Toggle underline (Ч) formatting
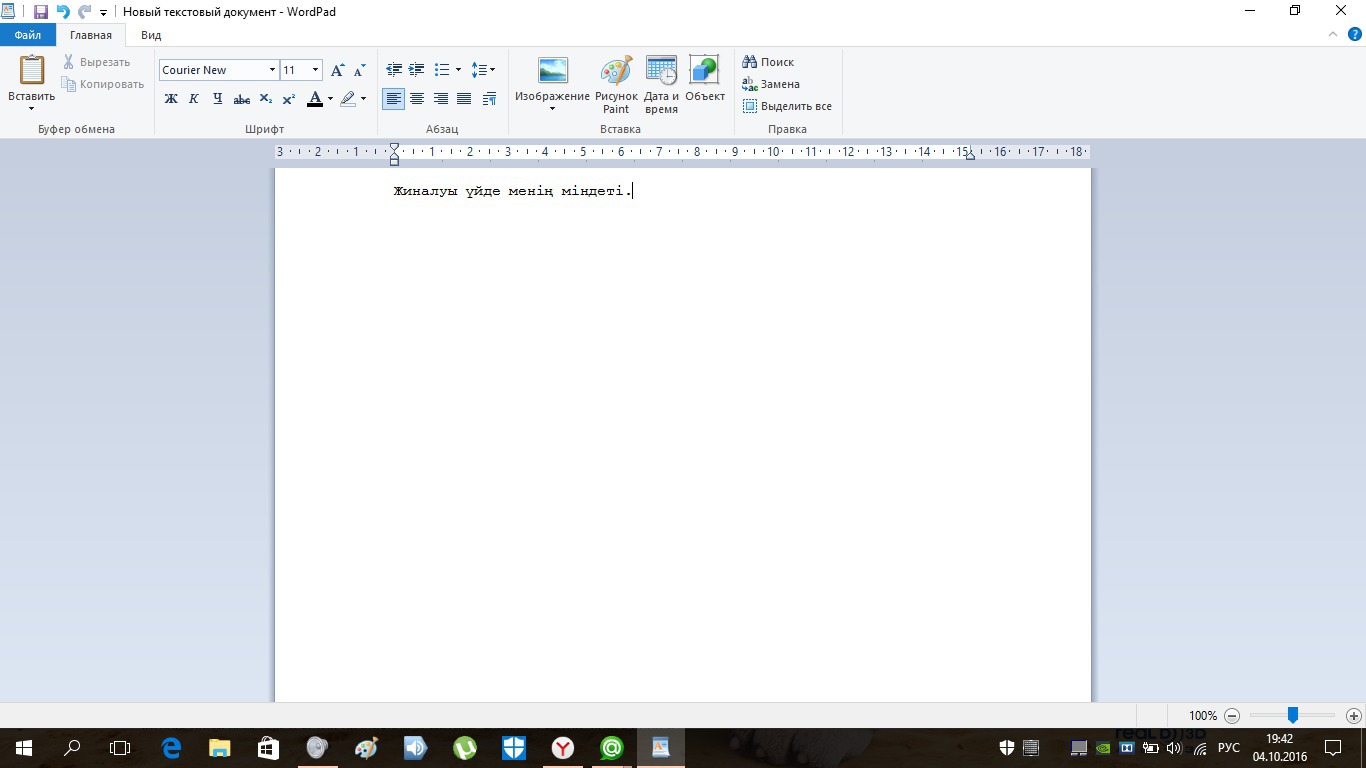1366x768 pixels. 217,99
